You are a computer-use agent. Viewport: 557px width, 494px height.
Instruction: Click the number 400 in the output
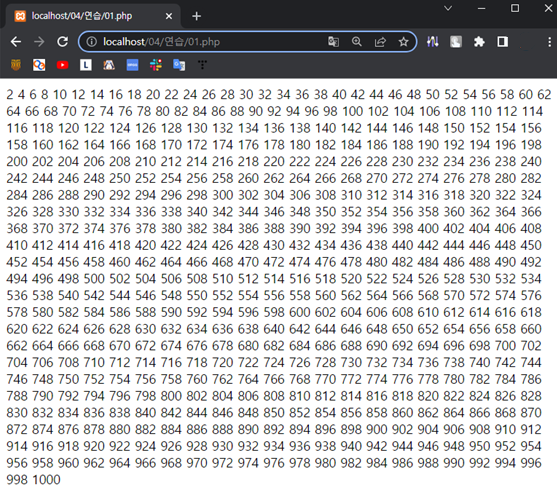click(428, 229)
